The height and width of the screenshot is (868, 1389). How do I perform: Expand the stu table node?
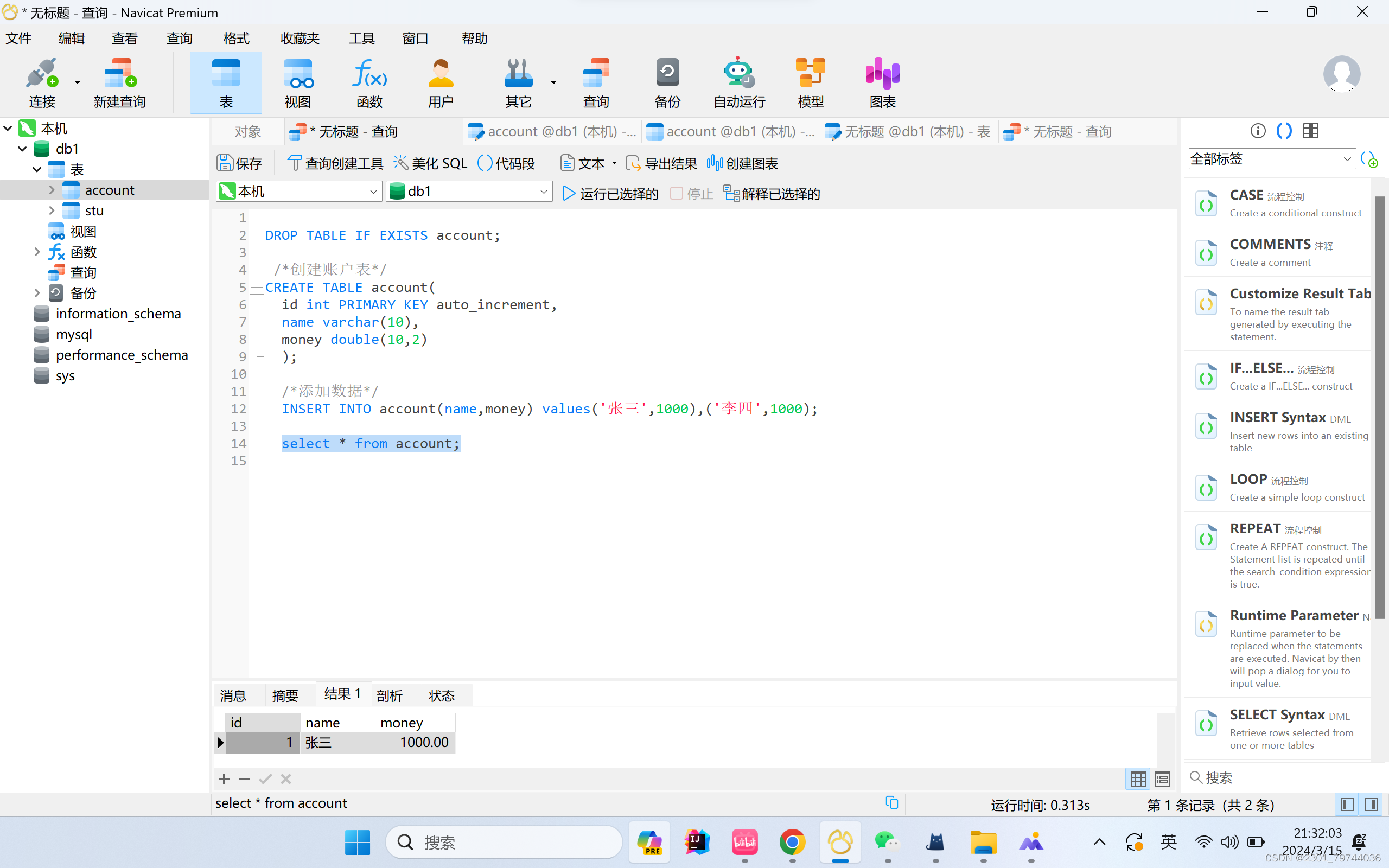[x=52, y=210]
